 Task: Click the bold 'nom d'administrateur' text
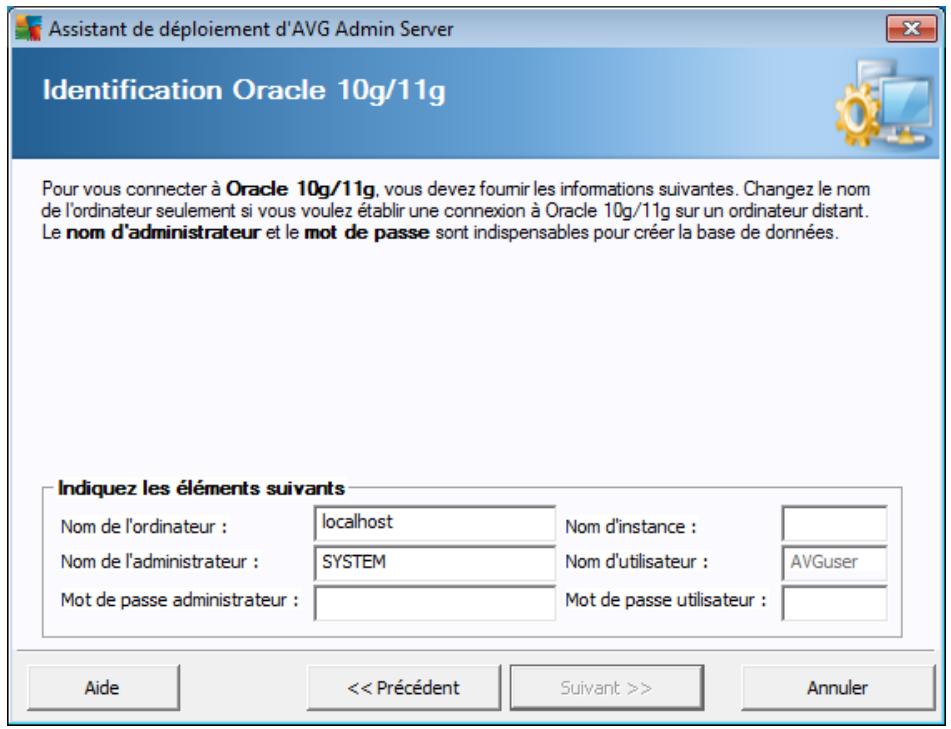163,232
